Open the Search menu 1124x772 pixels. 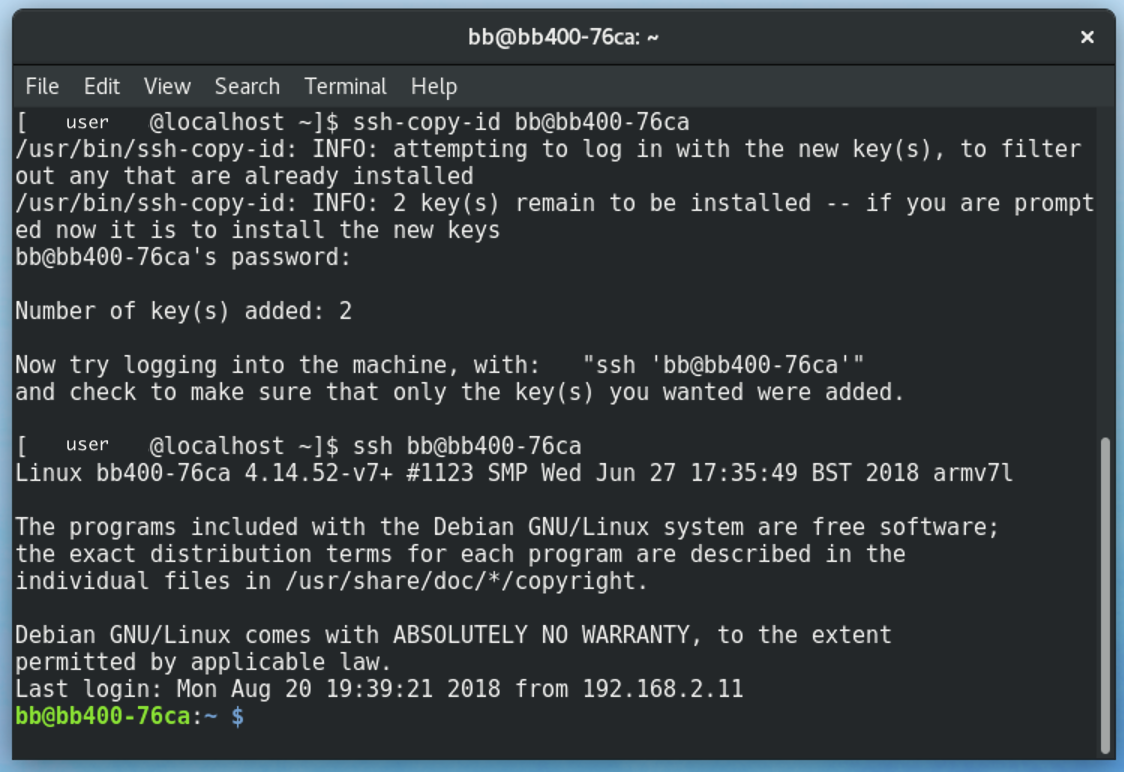[x=247, y=86]
